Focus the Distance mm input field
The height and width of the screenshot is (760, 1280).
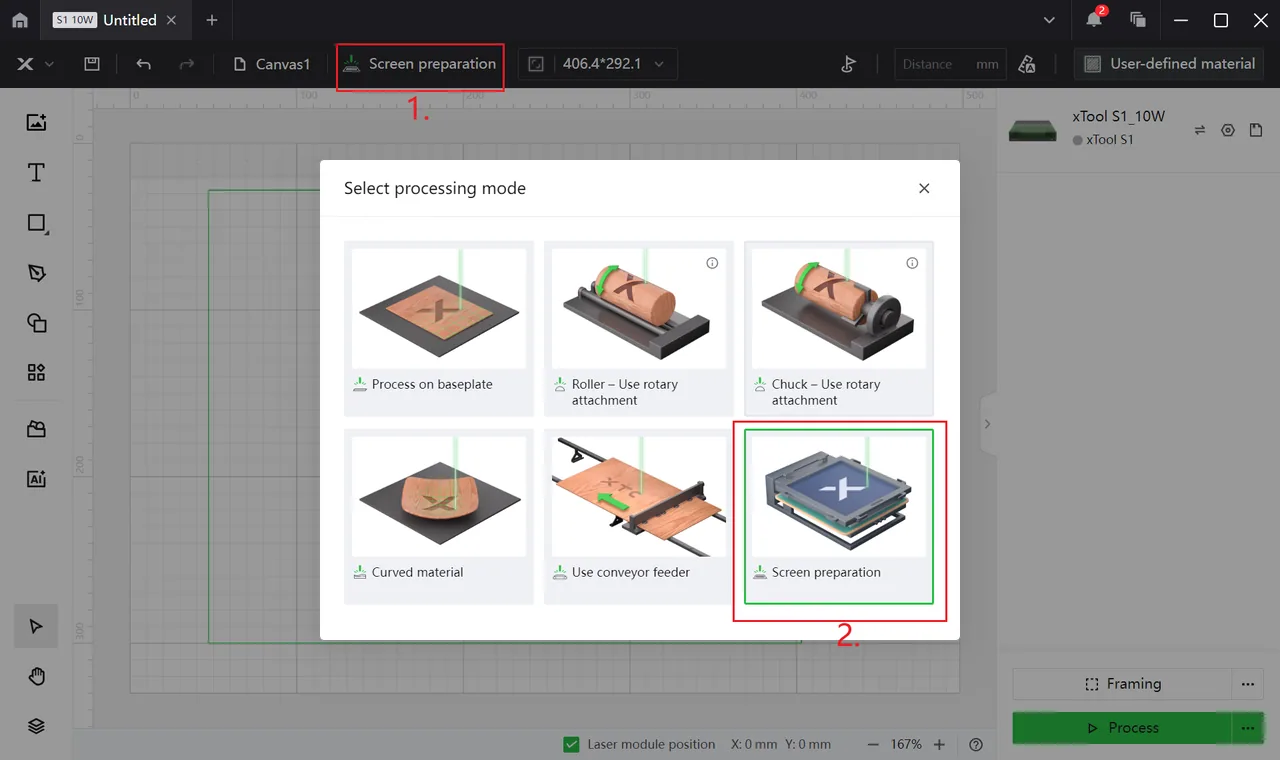tap(949, 64)
